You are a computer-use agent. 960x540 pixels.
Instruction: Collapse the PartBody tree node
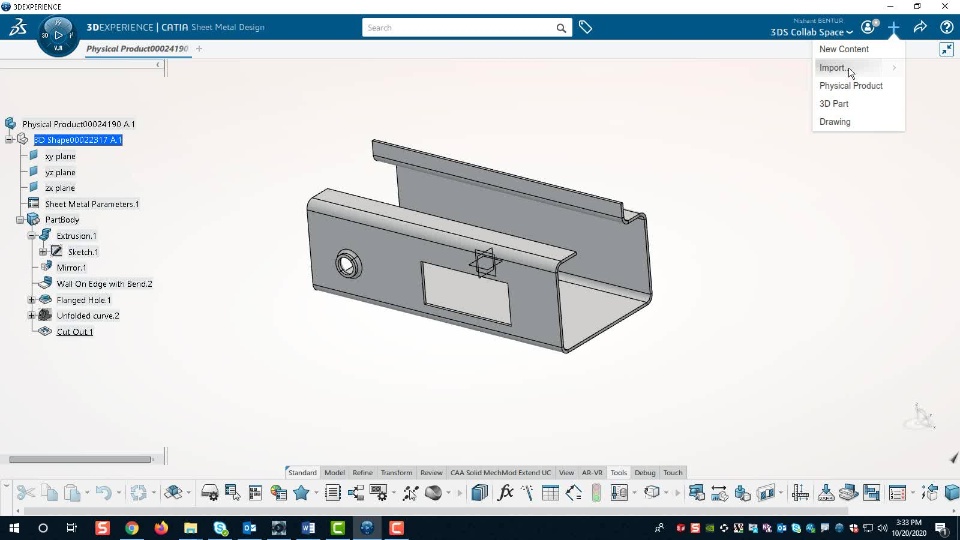20,220
